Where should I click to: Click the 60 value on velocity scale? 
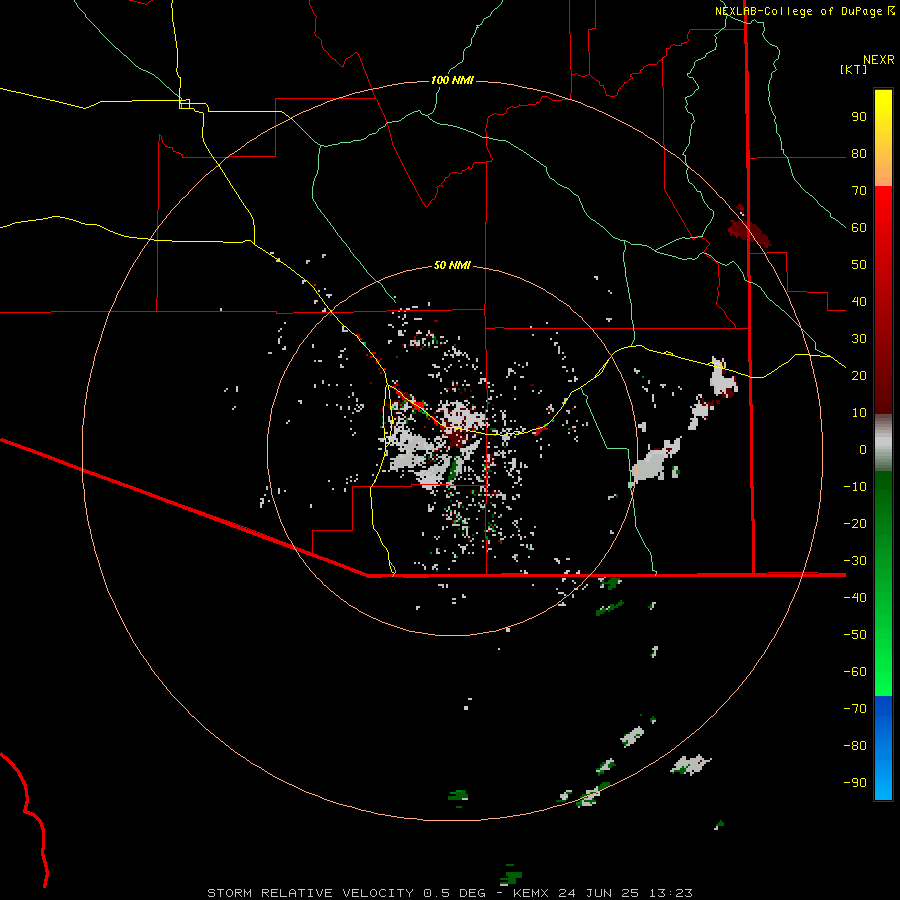click(859, 228)
